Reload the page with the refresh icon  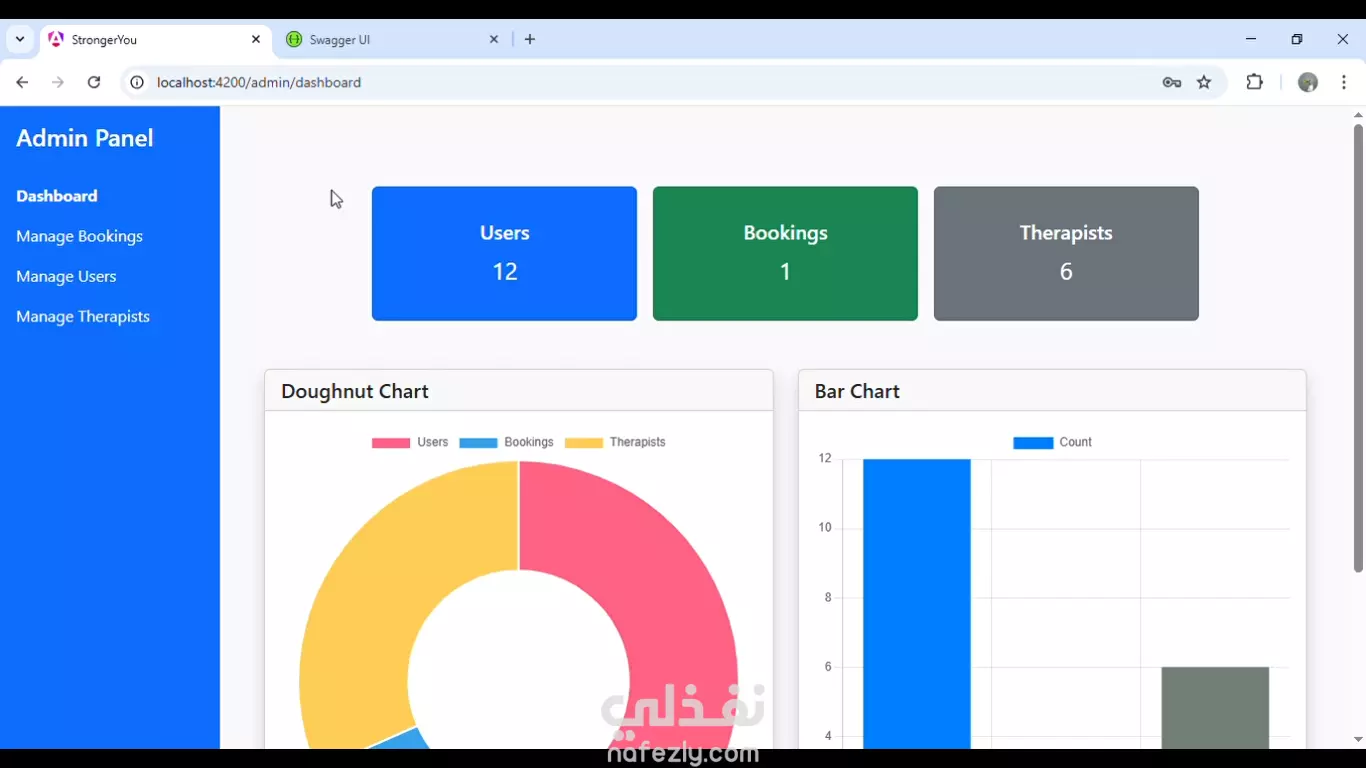(x=94, y=82)
